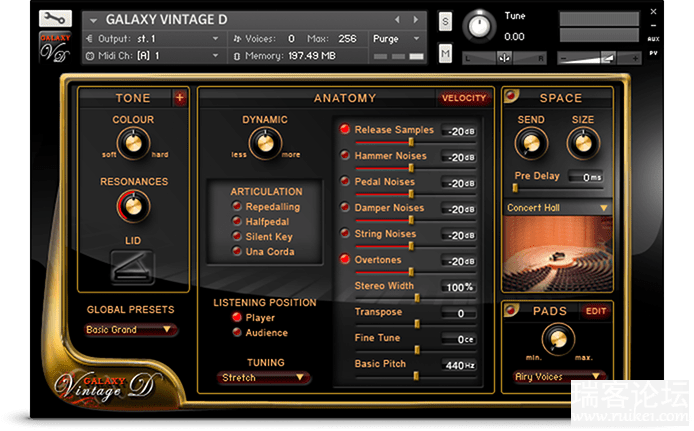Click the pan slider in the header
694x431 pixels.
click(x=504, y=58)
